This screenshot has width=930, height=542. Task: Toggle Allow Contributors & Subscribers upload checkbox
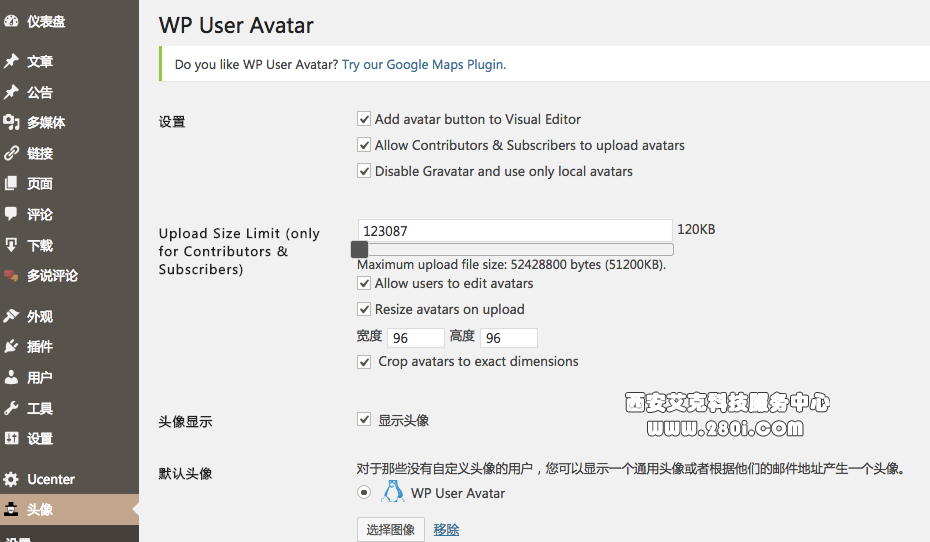coord(364,145)
